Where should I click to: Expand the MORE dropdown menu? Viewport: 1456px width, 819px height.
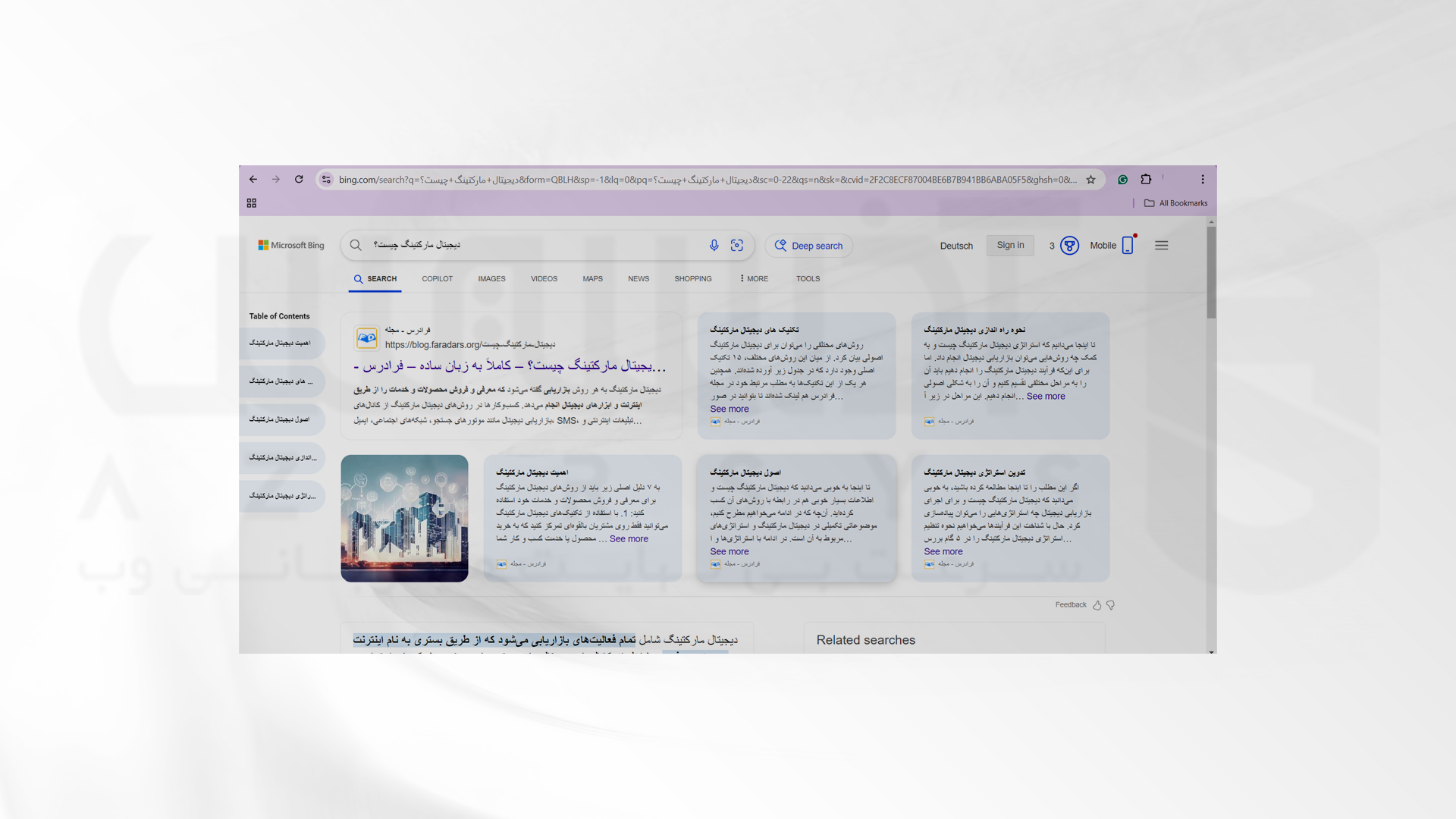pyautogui.click(x=754, y=279)
